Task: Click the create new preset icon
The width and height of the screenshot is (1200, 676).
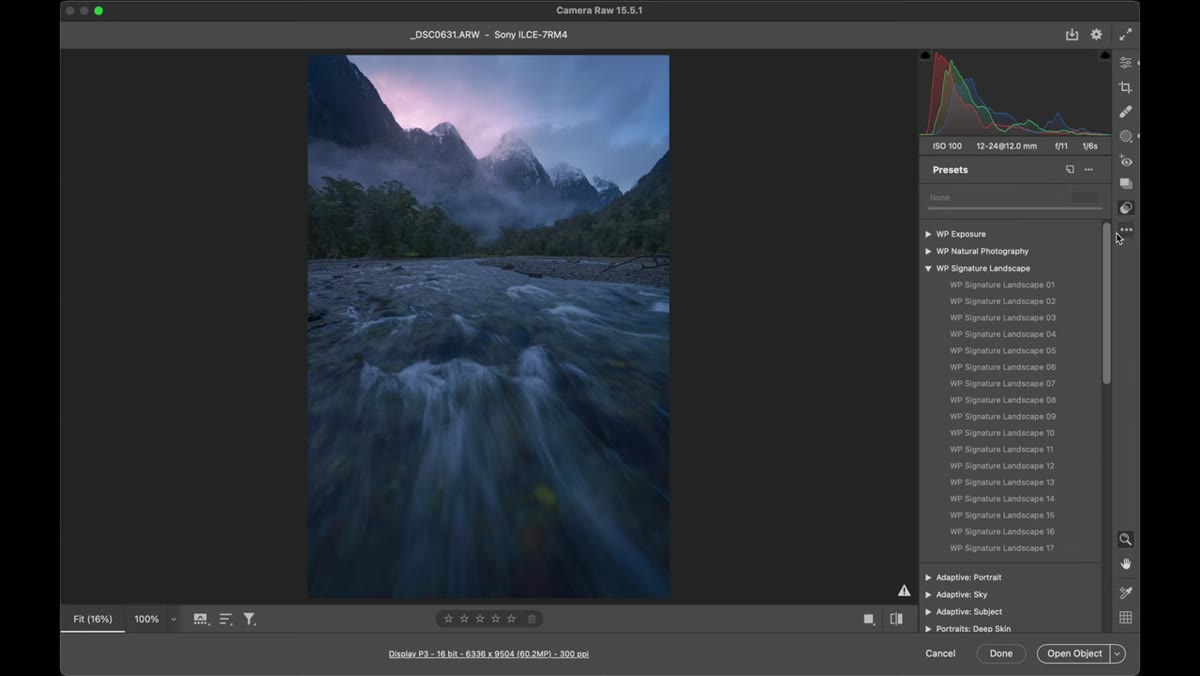Action: [1070, 170]
